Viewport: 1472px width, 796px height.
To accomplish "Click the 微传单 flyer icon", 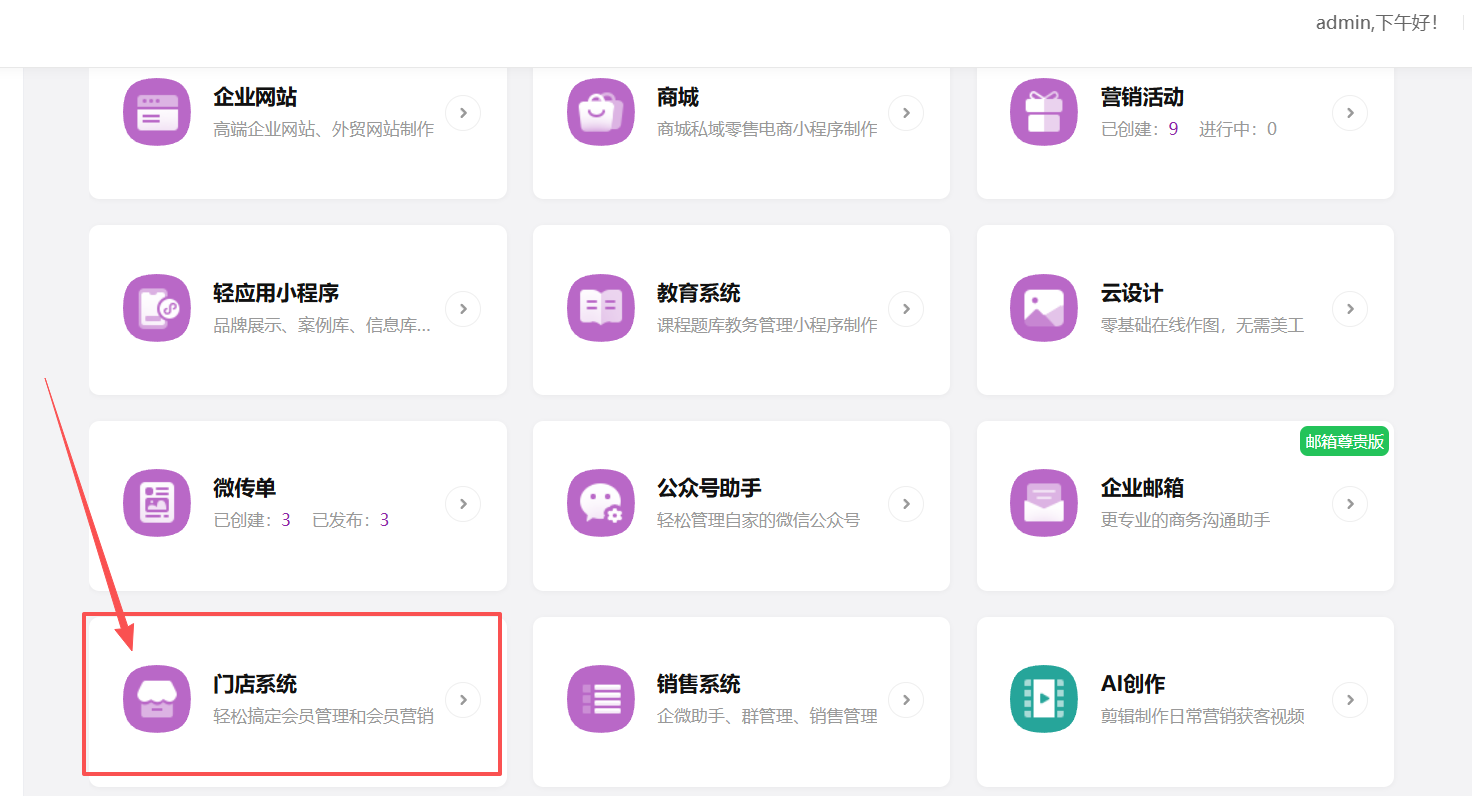I will (157, 503).
